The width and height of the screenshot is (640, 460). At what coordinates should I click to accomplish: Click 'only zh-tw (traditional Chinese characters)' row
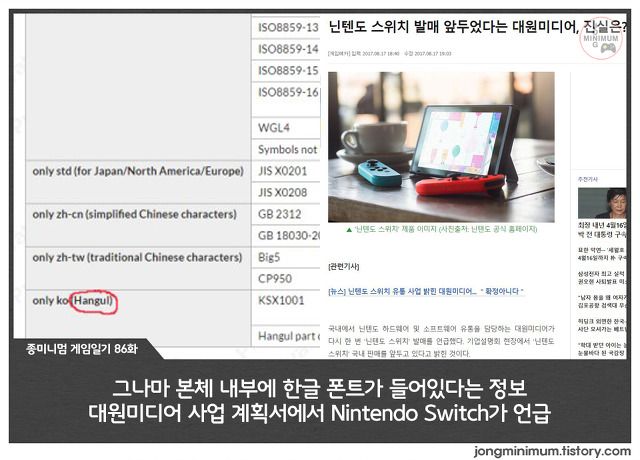point(138,268)
